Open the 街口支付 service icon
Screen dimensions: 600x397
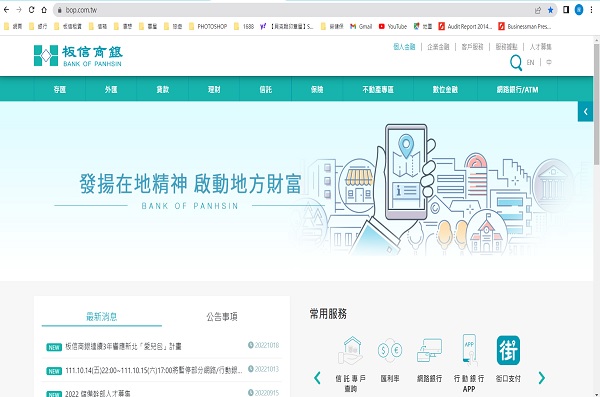[x=508, y=359]
